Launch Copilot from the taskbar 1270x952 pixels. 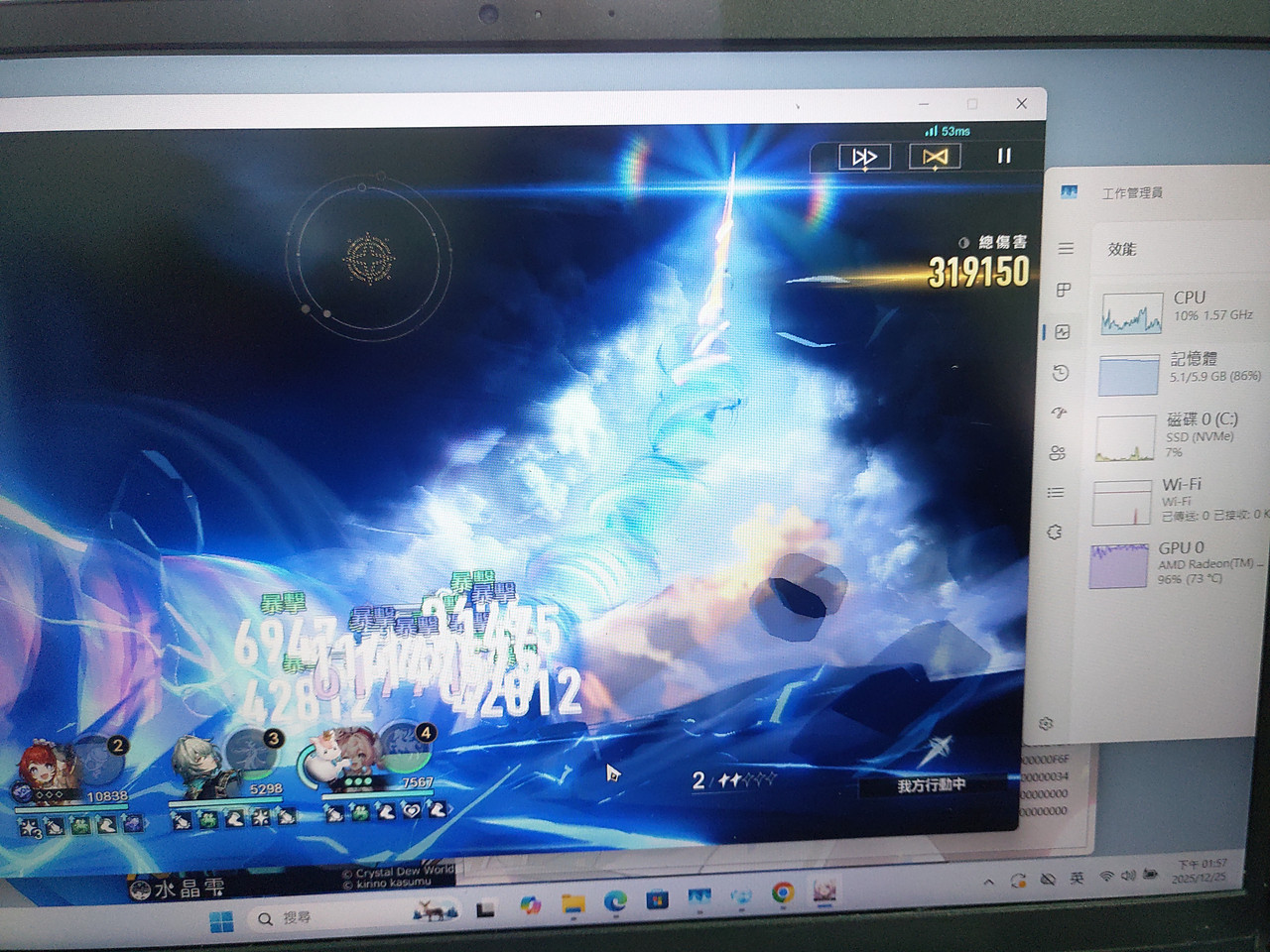click(530, 905)
